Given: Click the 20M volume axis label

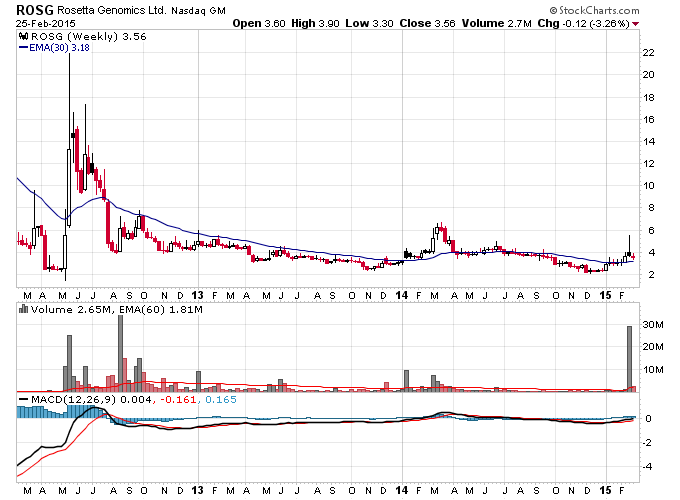Looking at the screenshot, I should (x=653, y=346).
